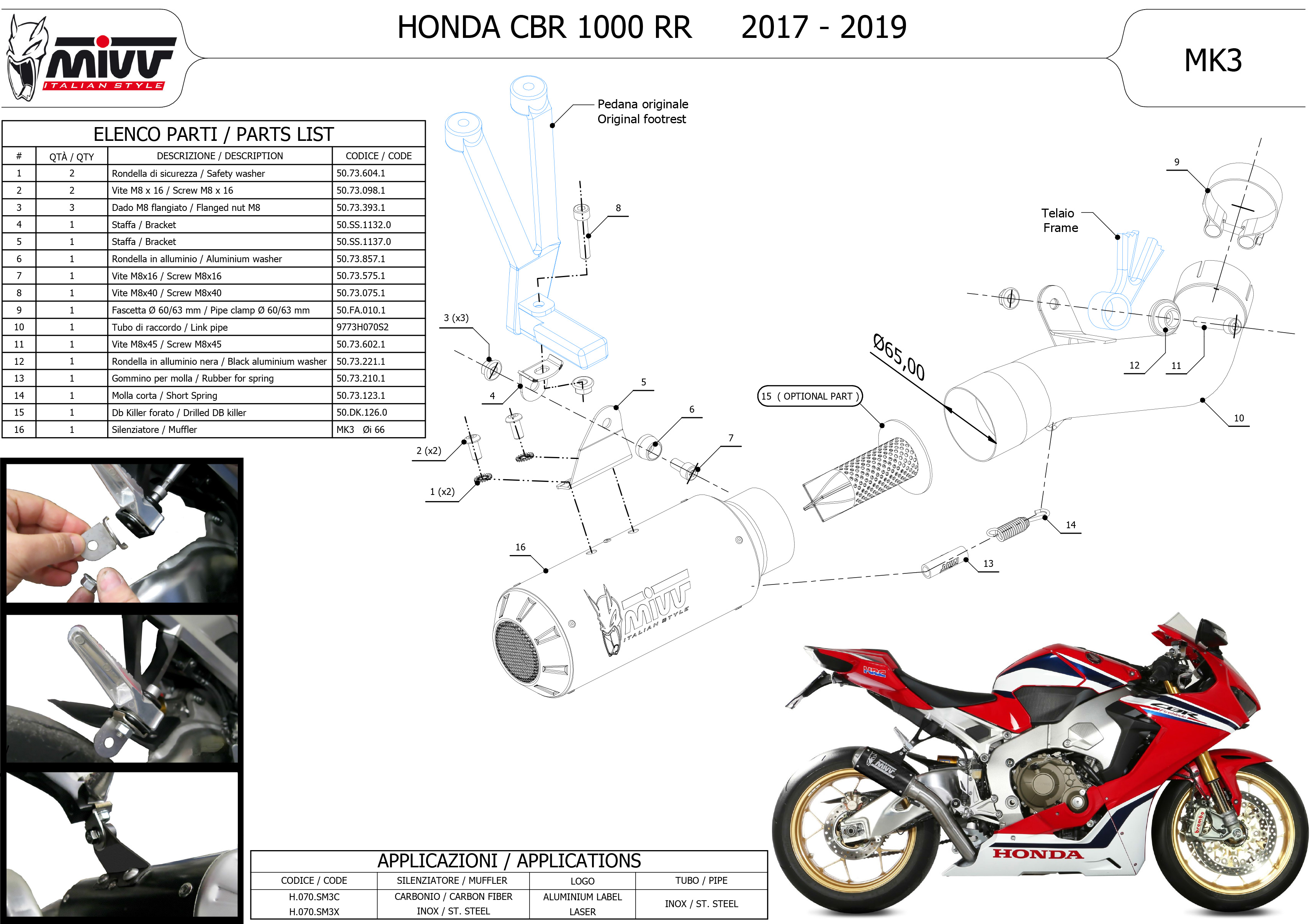This screenshot has height=924, width=1310.
Task: Click the M8x40 screw drawing labeled 8
Action: tap(582, 231)
